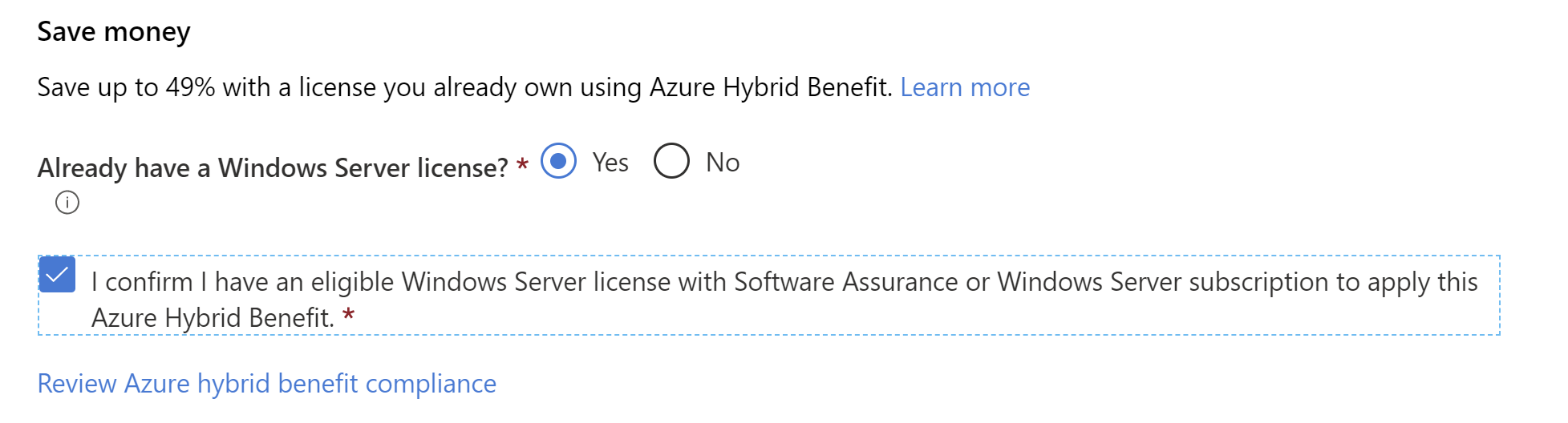Click the "Save money" heading
Screen dimensions: 1568x423
point(114,32)
